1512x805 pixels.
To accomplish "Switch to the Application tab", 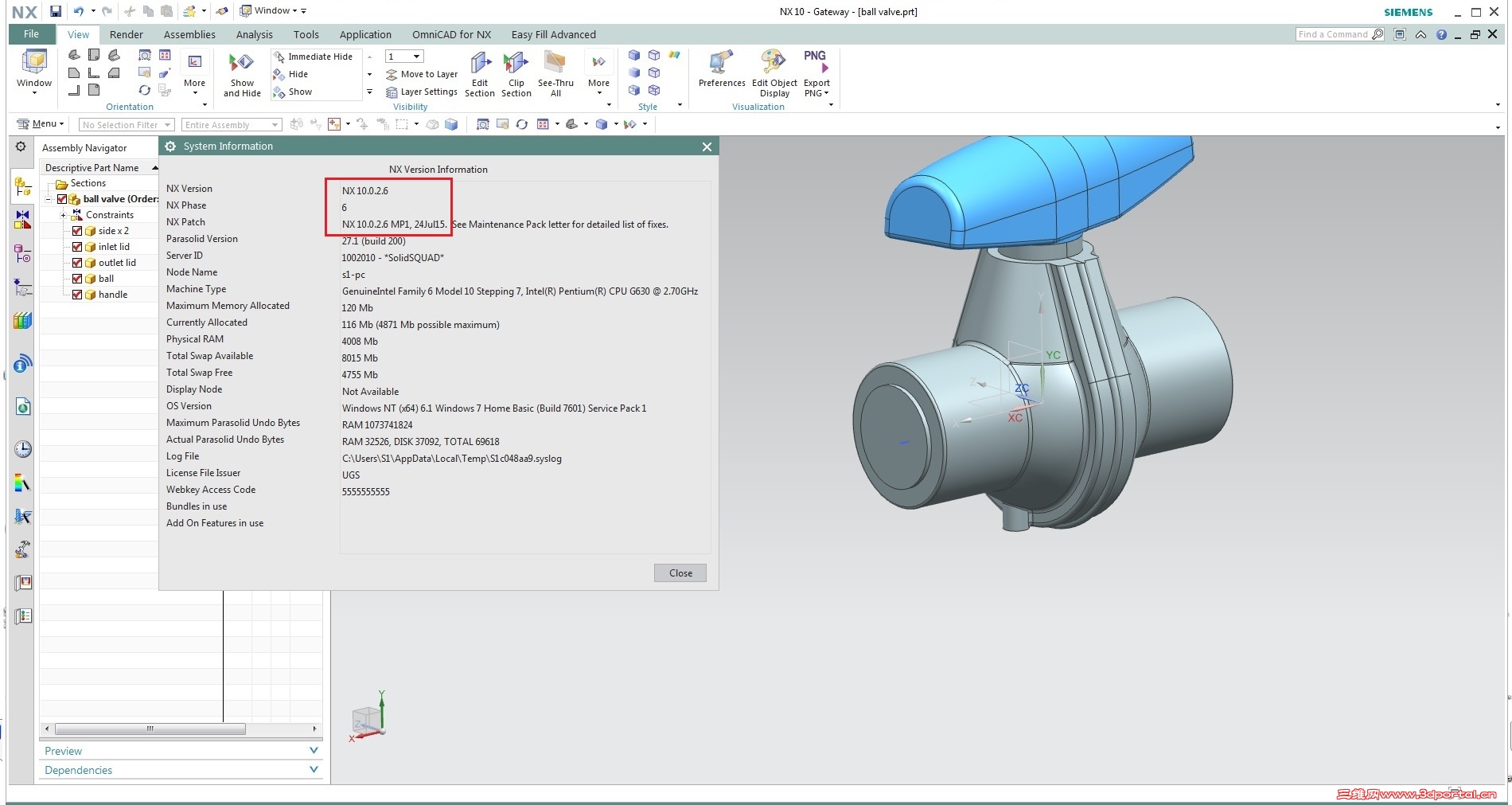I will (365, 34).
